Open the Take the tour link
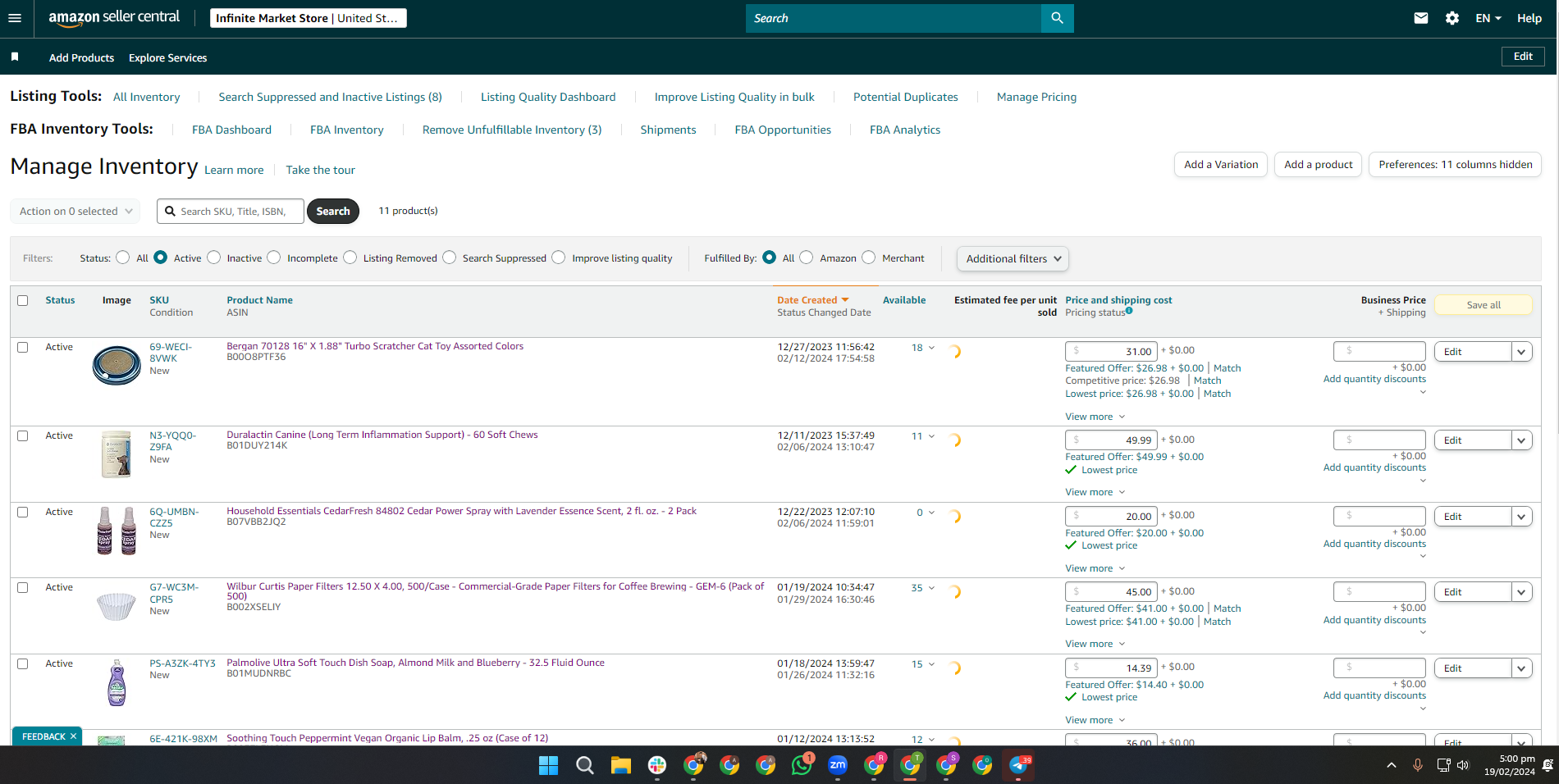The image size is (1559, 784). 320,170
